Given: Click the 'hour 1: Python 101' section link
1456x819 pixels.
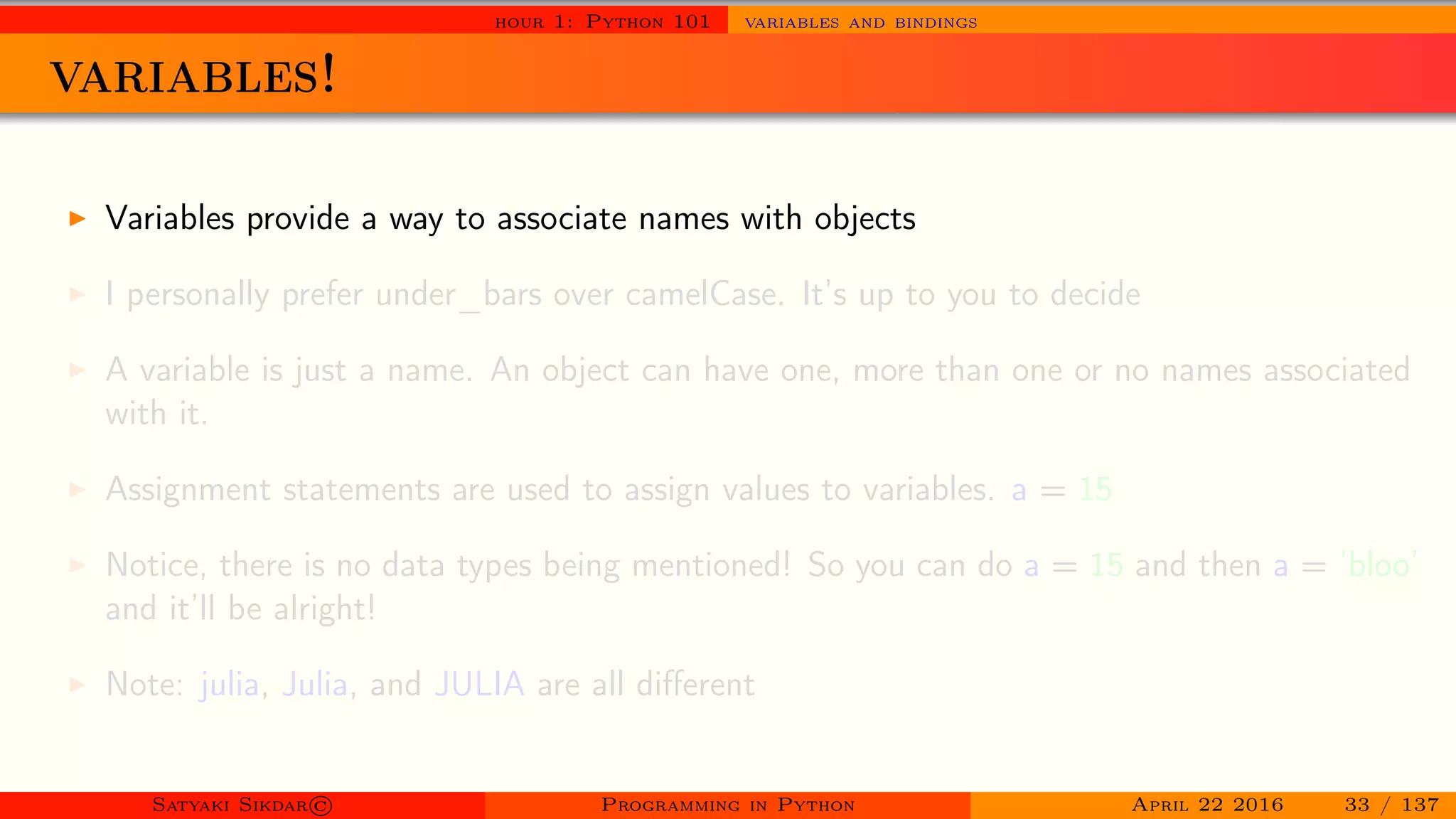Looking at the screenshot, I should [x=602, y=22].
